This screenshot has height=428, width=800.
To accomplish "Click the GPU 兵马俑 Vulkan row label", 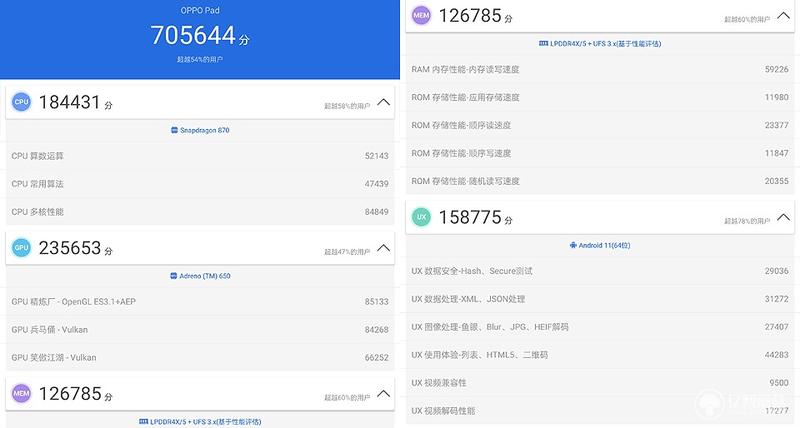I will 49,330.
